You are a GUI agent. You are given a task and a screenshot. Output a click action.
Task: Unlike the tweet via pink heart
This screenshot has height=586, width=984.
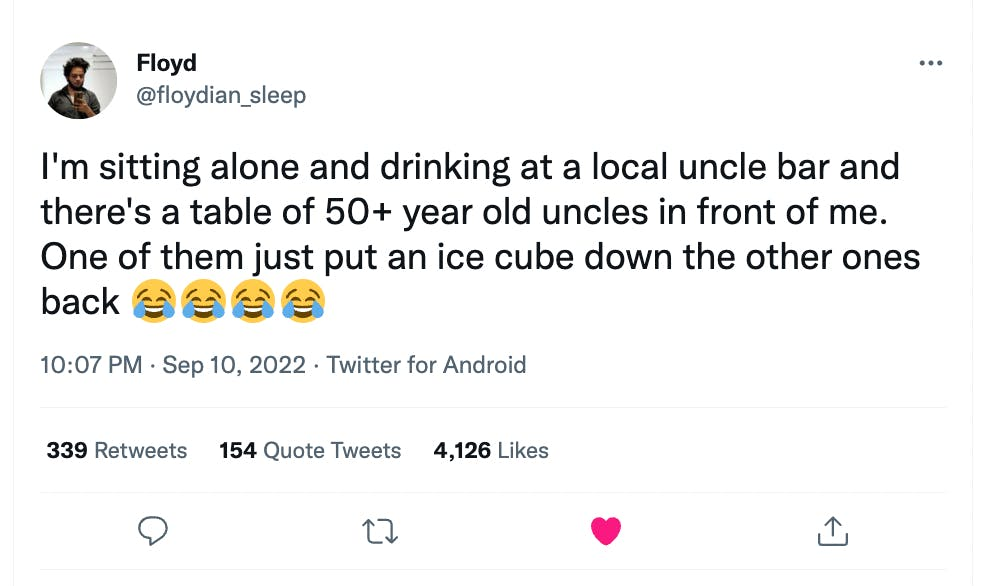(x=606, y=531)
